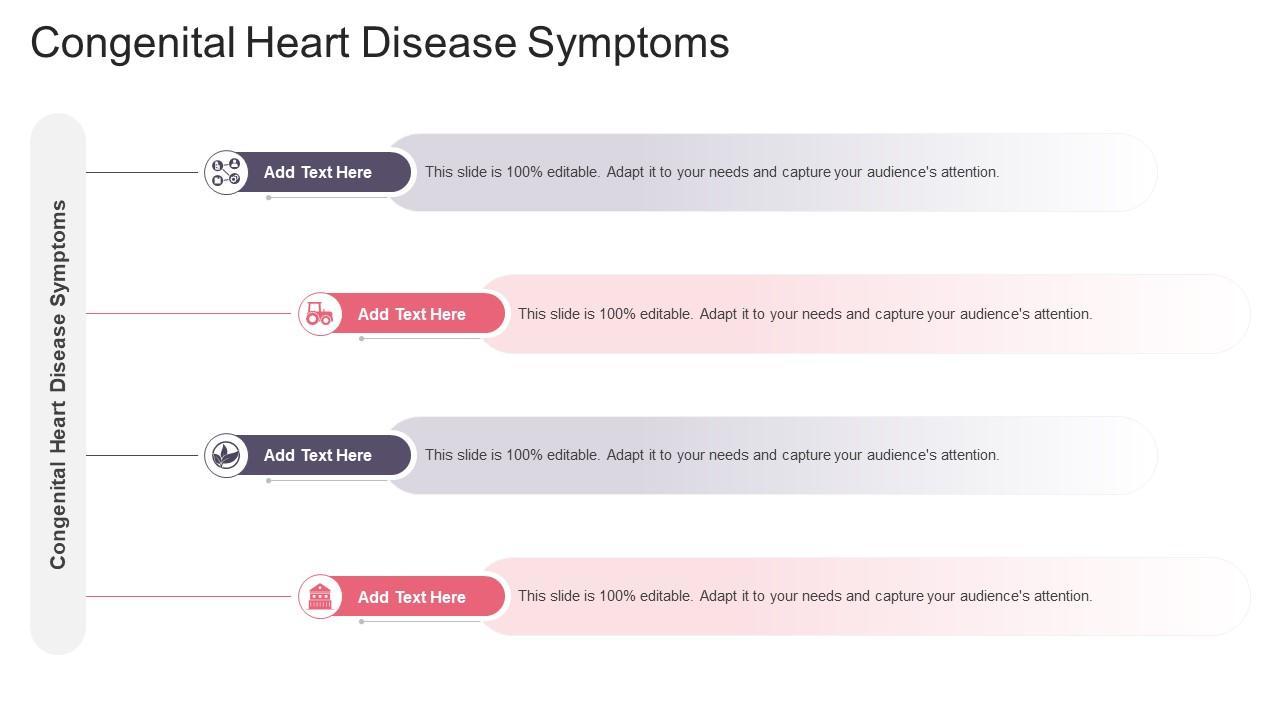1280x720 pixels.
Task: Click the slide title 'Congenital Heart Disease Symptoms'
Action: pyautogui.click(x=380, y=43)
